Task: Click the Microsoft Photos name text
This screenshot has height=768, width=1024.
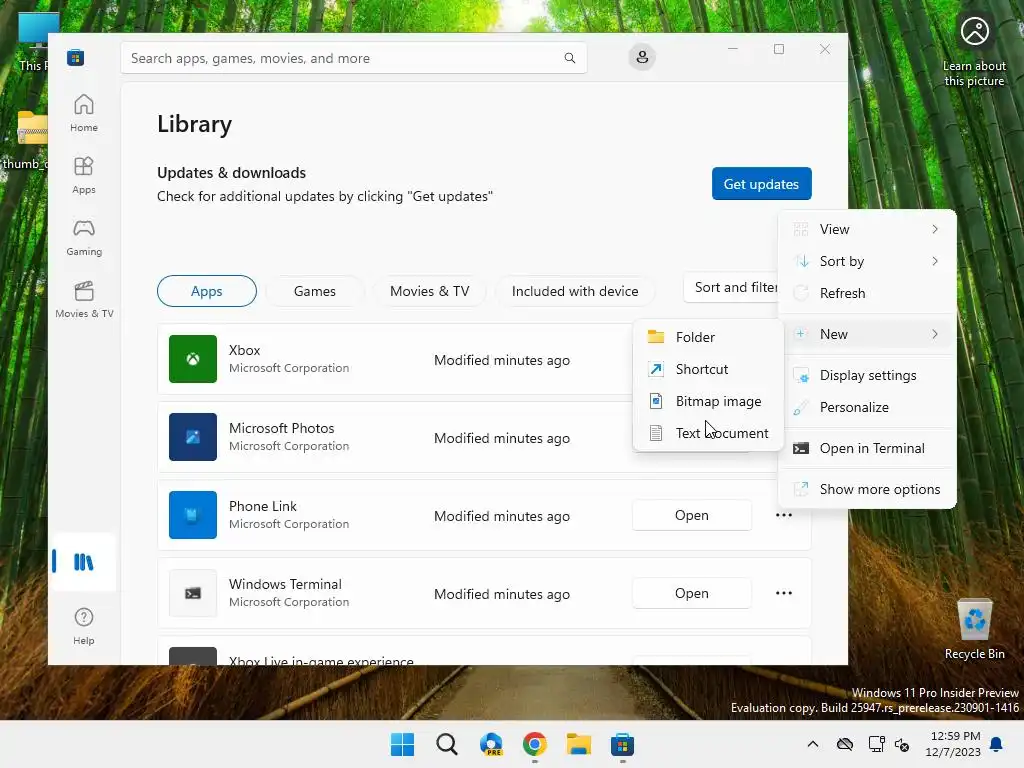Action: tap(281, 428)
